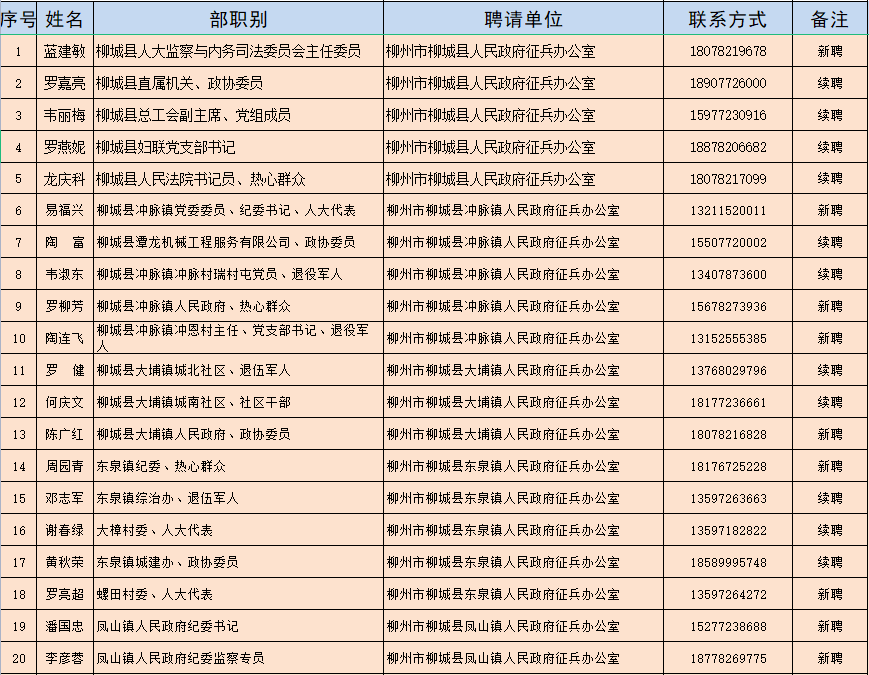Click cell 柳城县妇联党支部书记
Screen dimensions: 869x675
[x=238, y=147]
